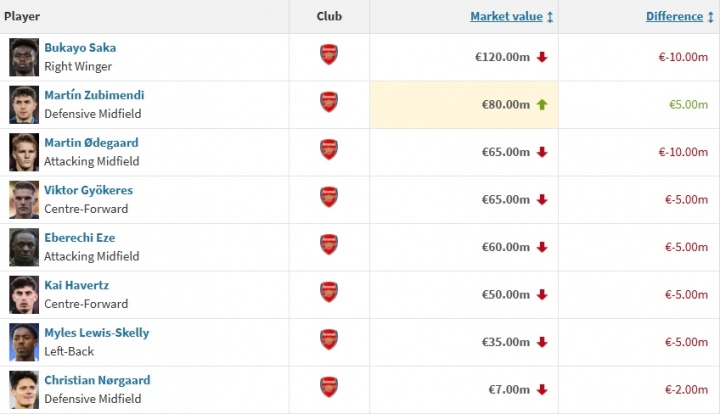Click the Arsenal crest in Bukayo Saka's row
The image size is (720, 414).
click(329, 56)
